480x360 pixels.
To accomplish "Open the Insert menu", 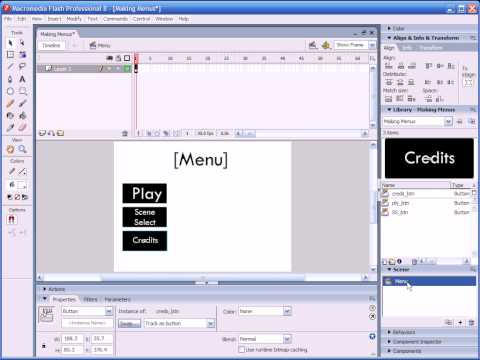I will (x=54, y=19).
